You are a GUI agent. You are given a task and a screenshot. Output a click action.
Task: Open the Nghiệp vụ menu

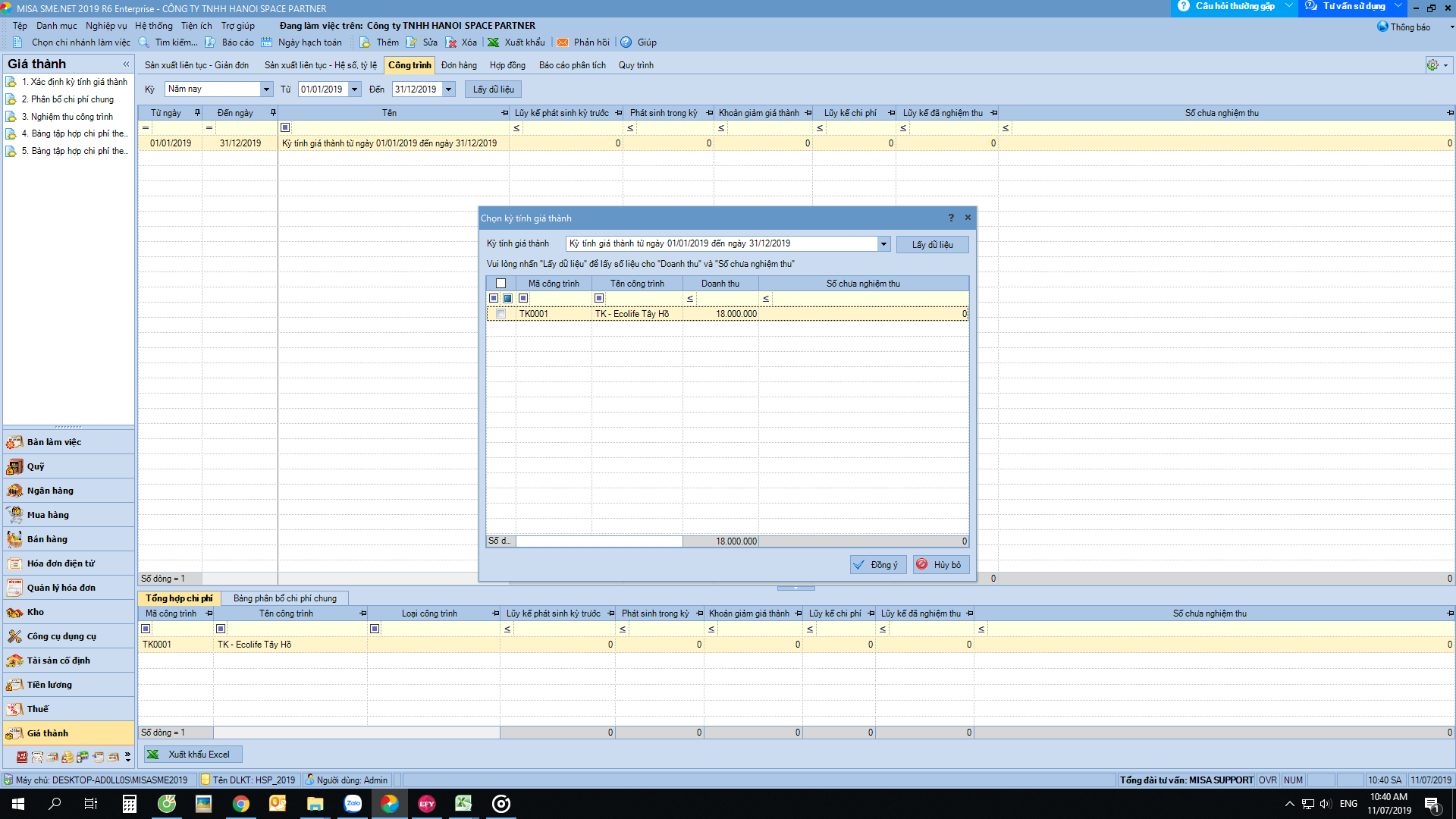click(x=106, y=26)
